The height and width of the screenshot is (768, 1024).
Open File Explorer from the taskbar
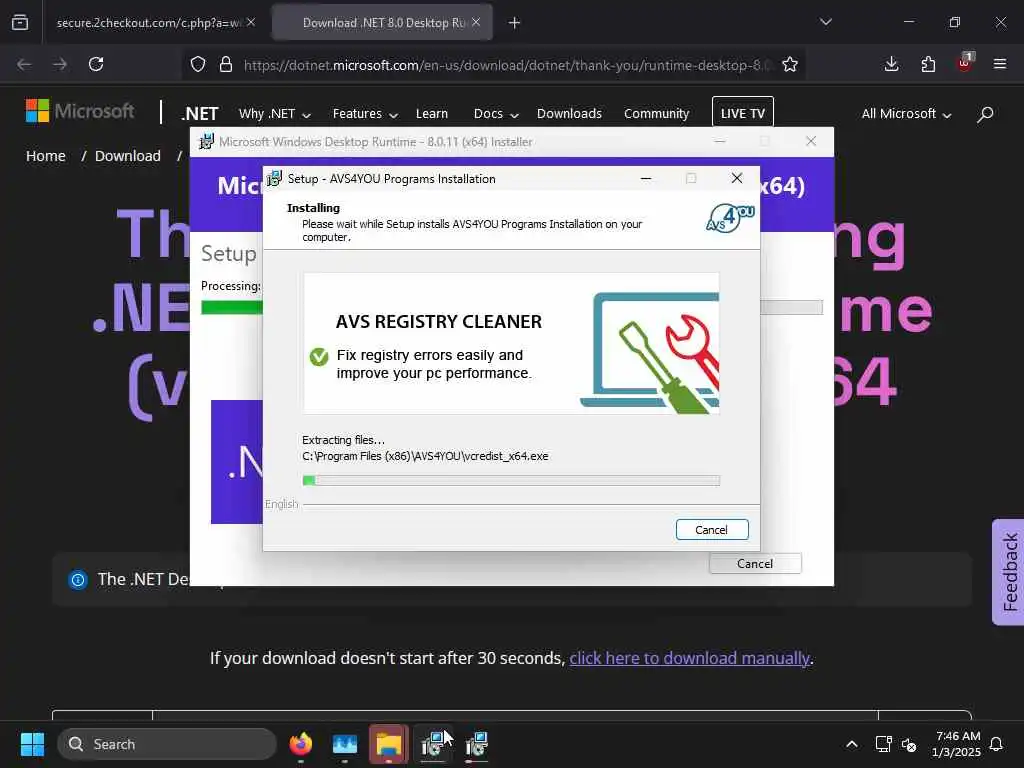389,744
